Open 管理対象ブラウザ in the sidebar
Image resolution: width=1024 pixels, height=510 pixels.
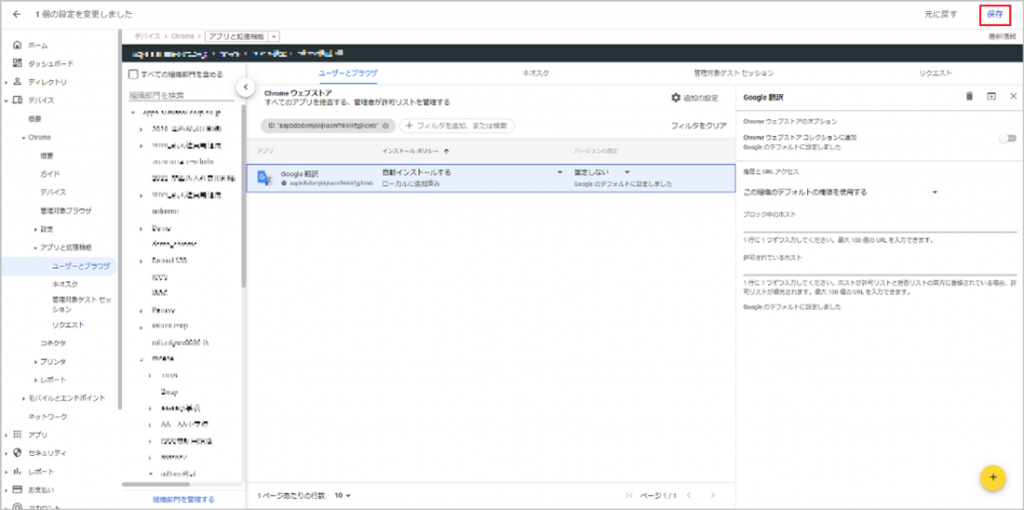(x=65, y=210)
